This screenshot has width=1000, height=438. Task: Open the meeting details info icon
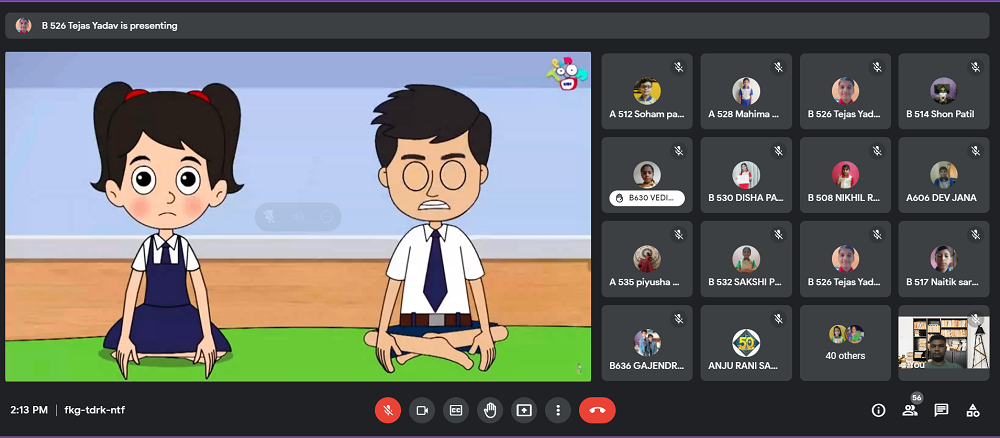879,410
